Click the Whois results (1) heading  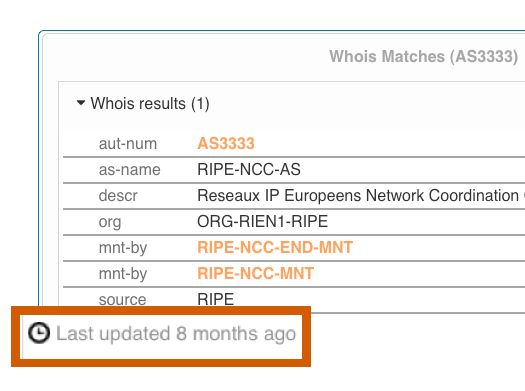[150, 103]
